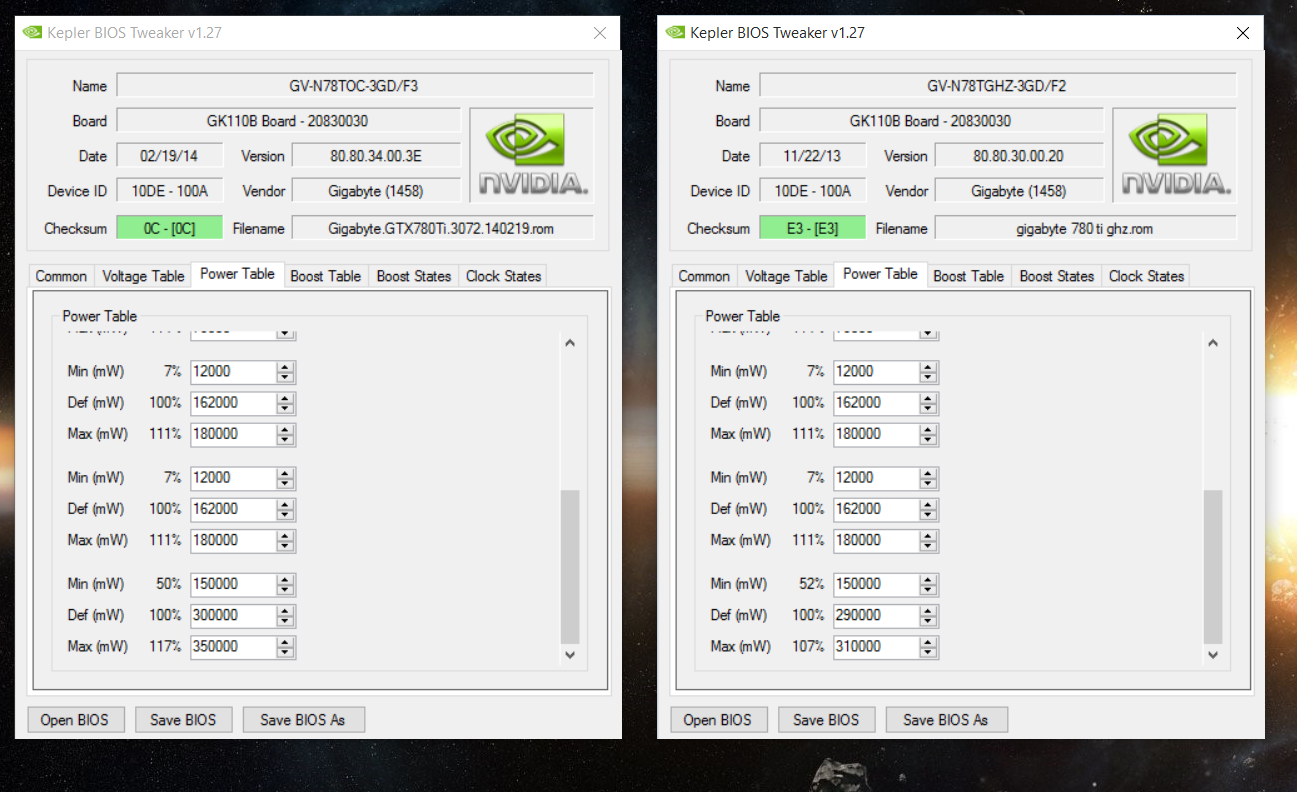This screenshot has height=792, width=1297.
Task: Click the green Checksum field 0C - [0C]
Action: coord(170,228)
